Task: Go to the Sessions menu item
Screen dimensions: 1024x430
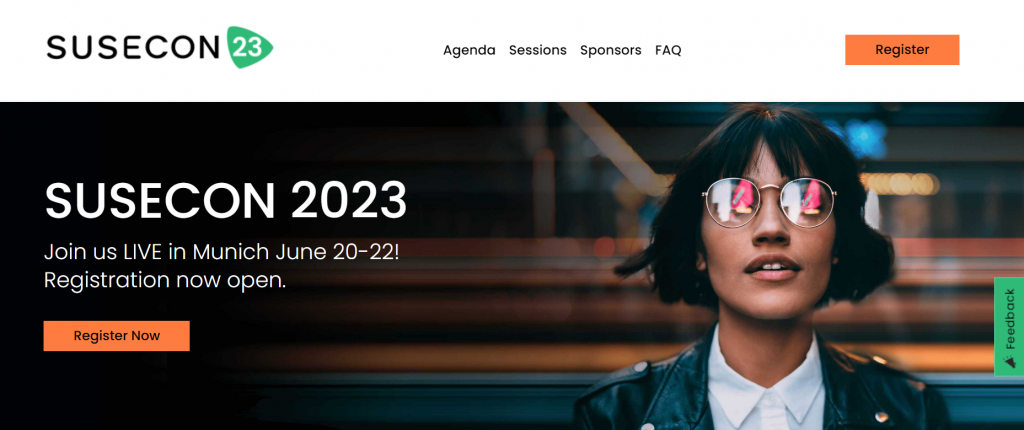Action: click(537, 50)
